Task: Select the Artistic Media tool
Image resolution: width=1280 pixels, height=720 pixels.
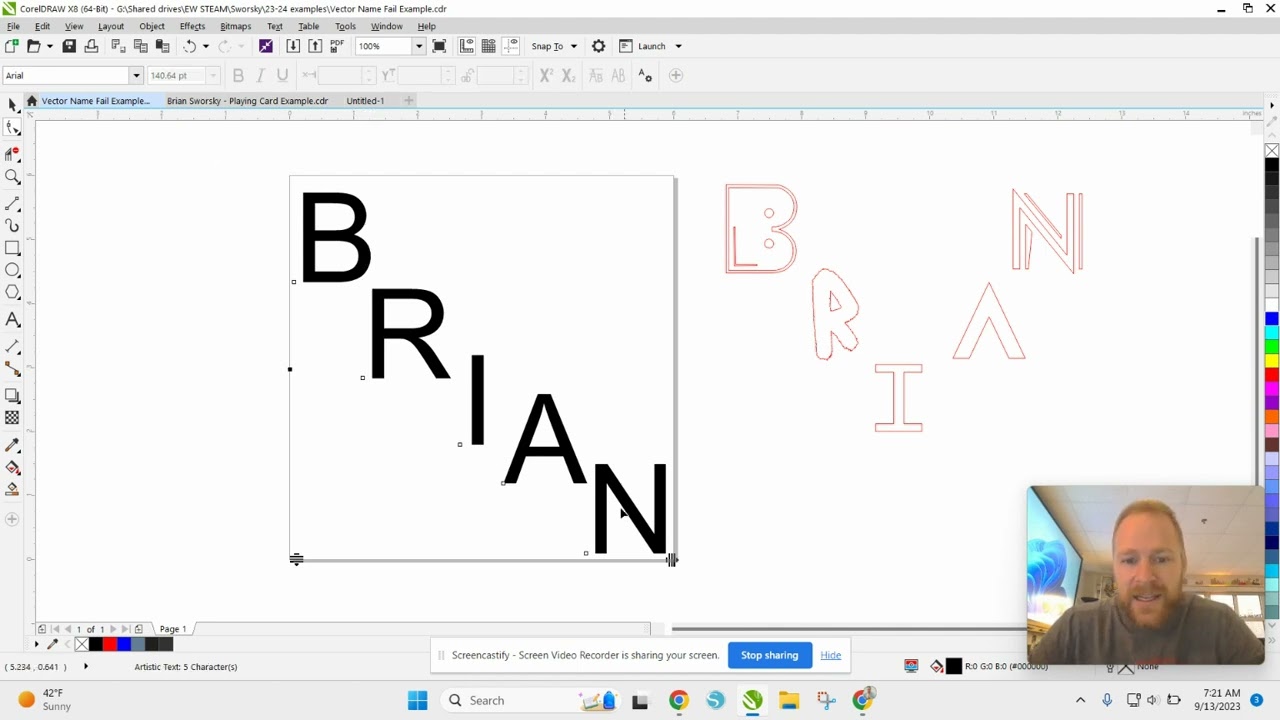Action: click(12, 226)
